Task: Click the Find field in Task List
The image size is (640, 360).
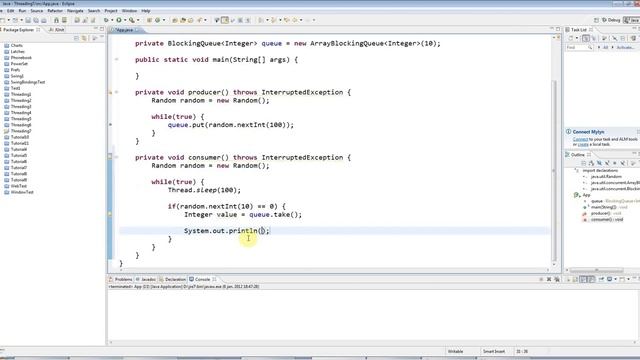Action: point(579,47)
